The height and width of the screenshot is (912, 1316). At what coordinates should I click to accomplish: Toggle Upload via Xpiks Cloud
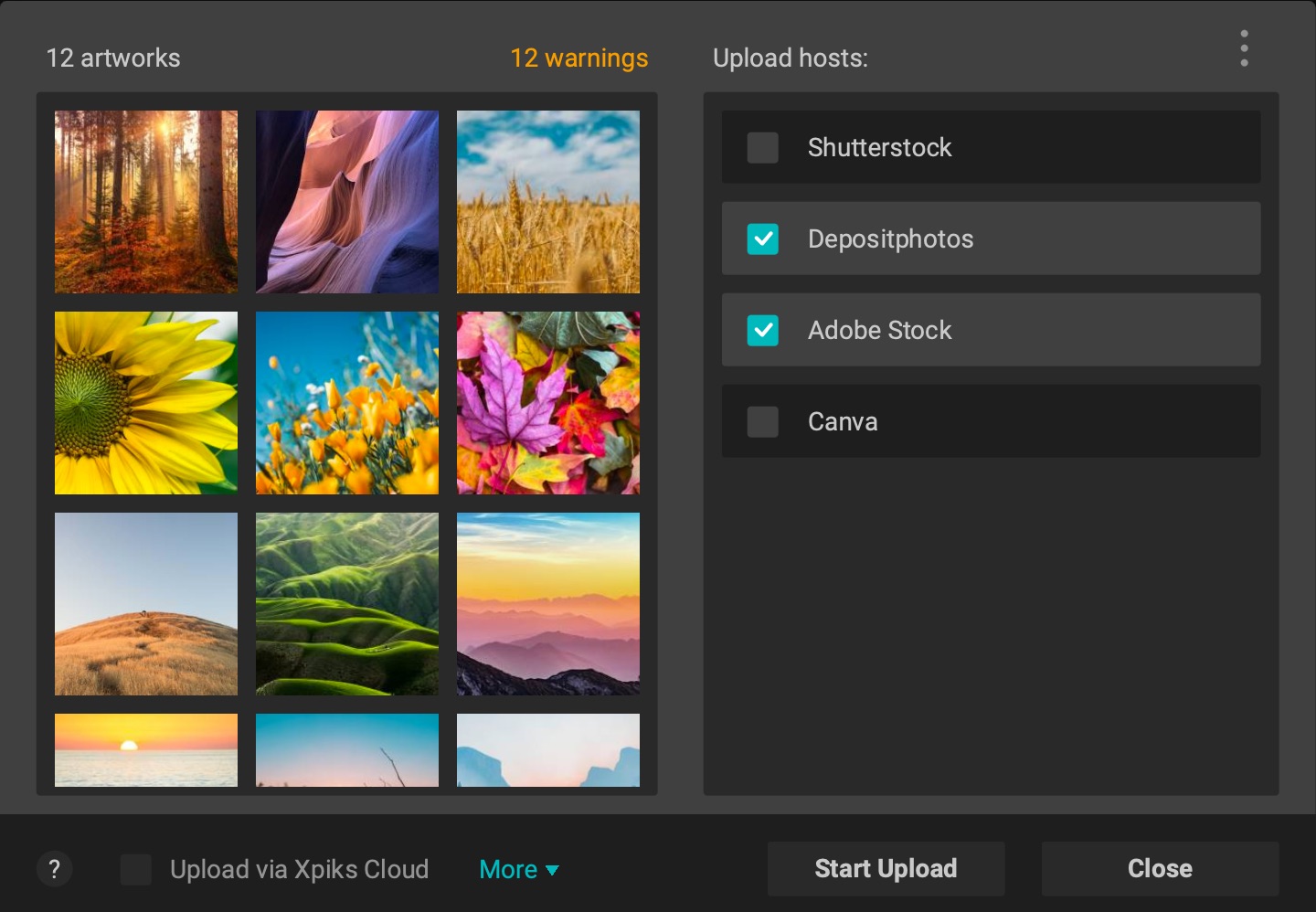pos(136,869)
